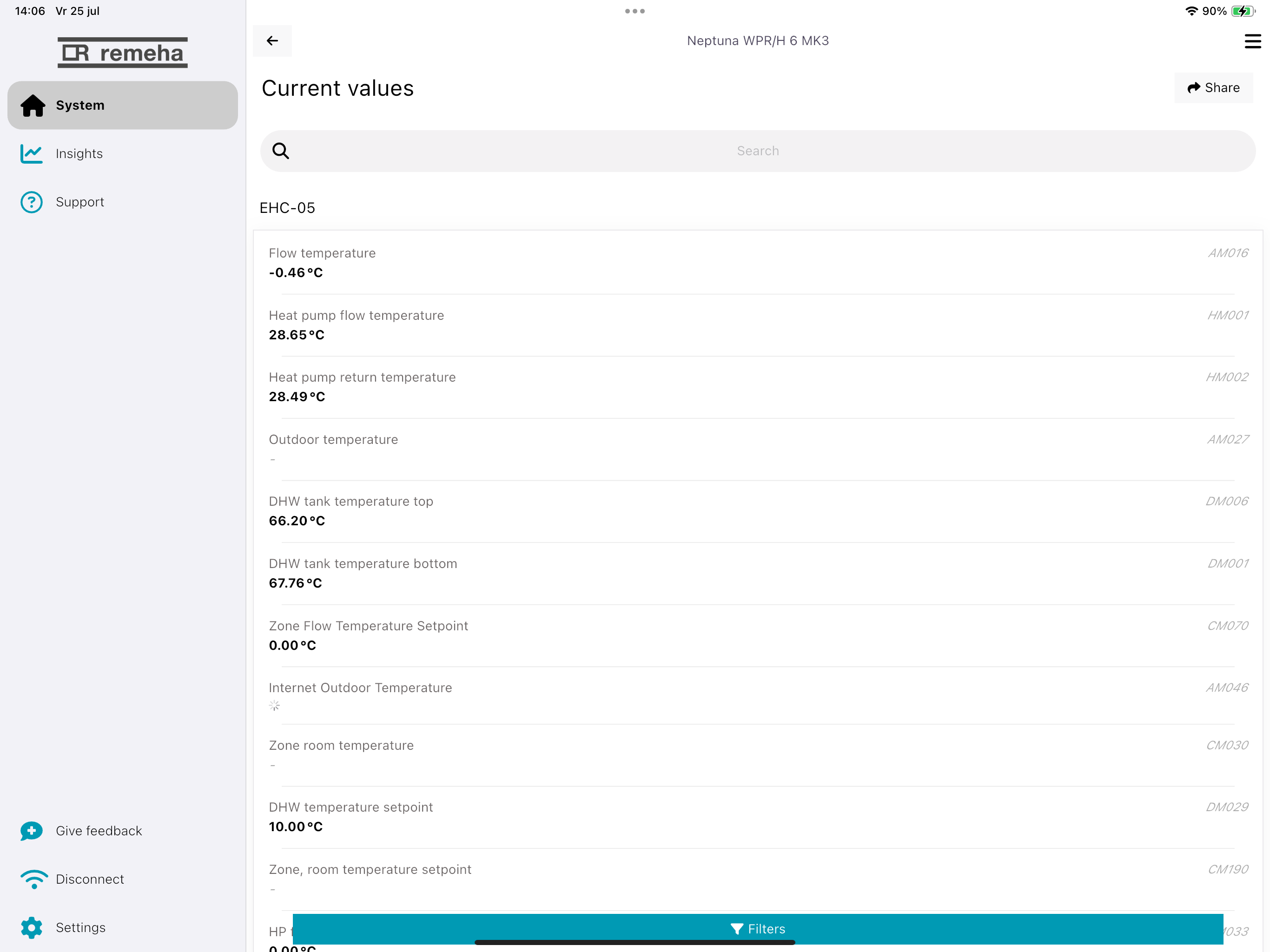Open the Settings gear icon
Image resolution: width=1270 pixels, height=952 pixels.
point(32,928)
